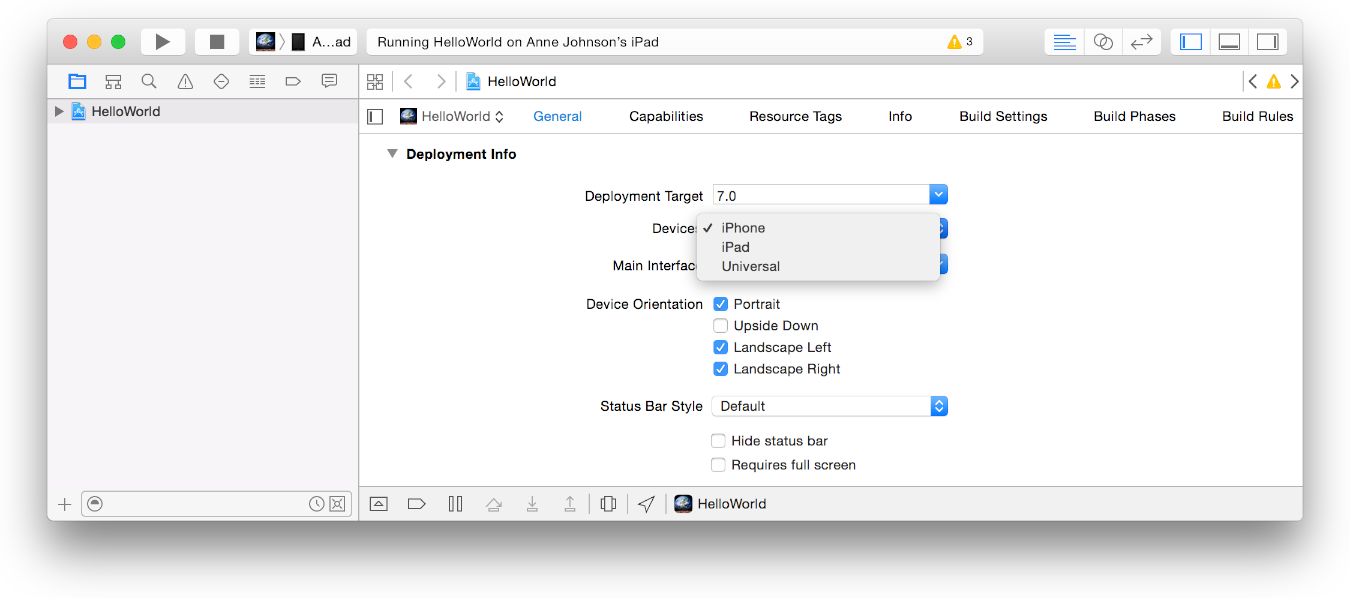Click the activity status field text
This screenshot has height=598, width=1350.
pos(518,42)
